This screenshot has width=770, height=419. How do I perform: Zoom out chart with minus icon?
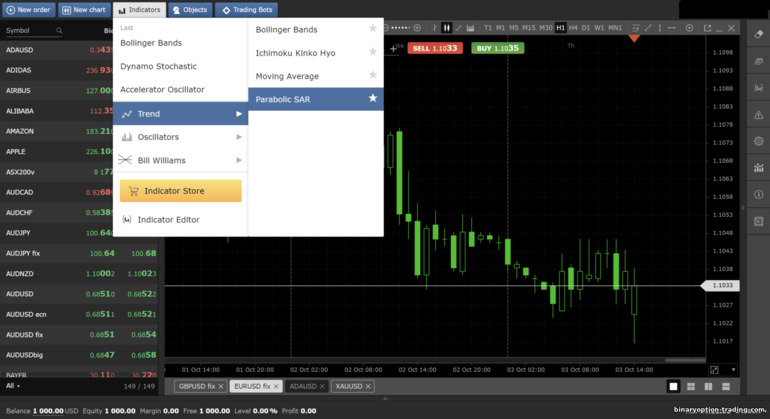[386, 28]
